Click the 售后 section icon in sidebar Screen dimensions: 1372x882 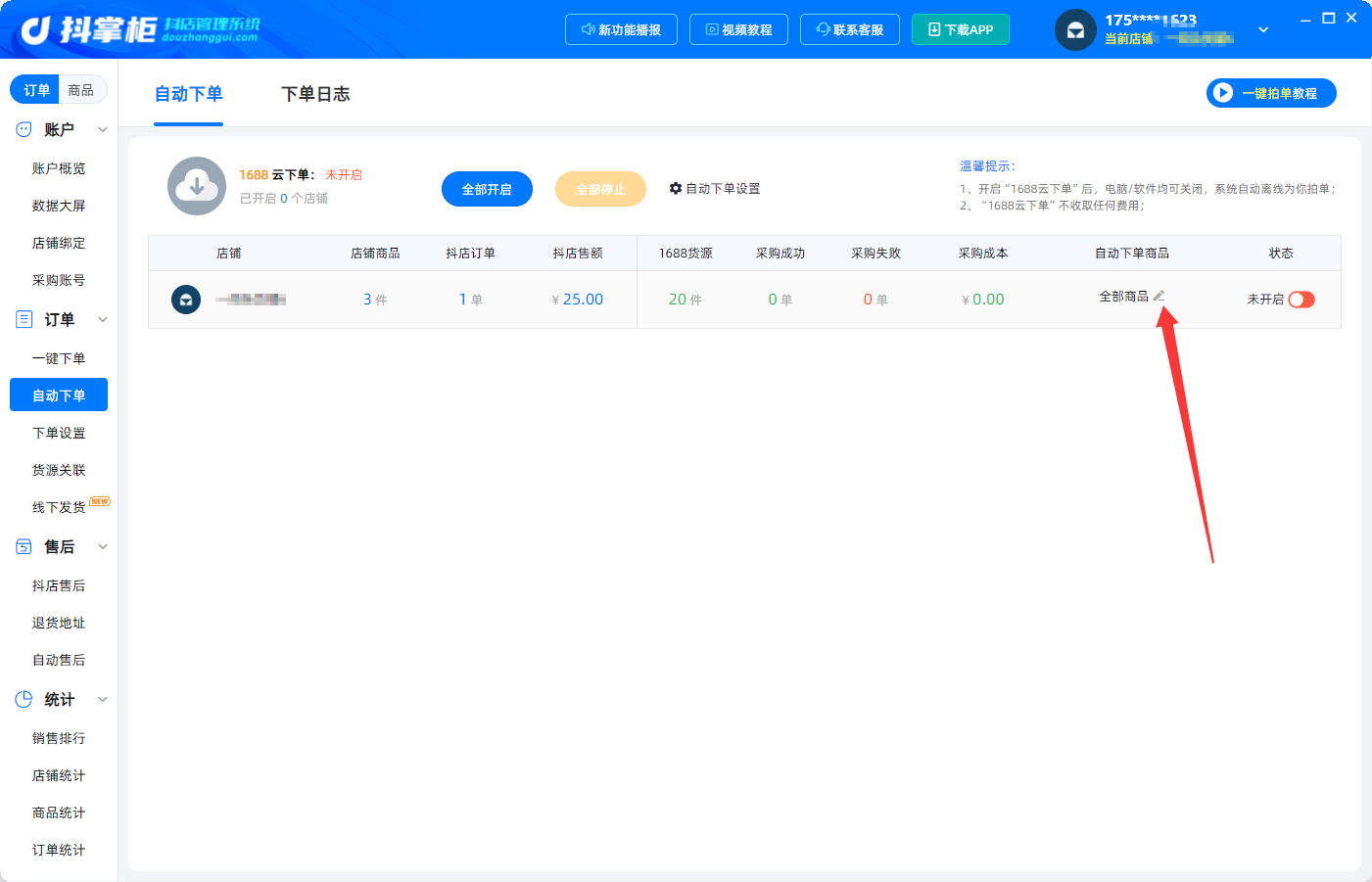(x=24, y=546)
